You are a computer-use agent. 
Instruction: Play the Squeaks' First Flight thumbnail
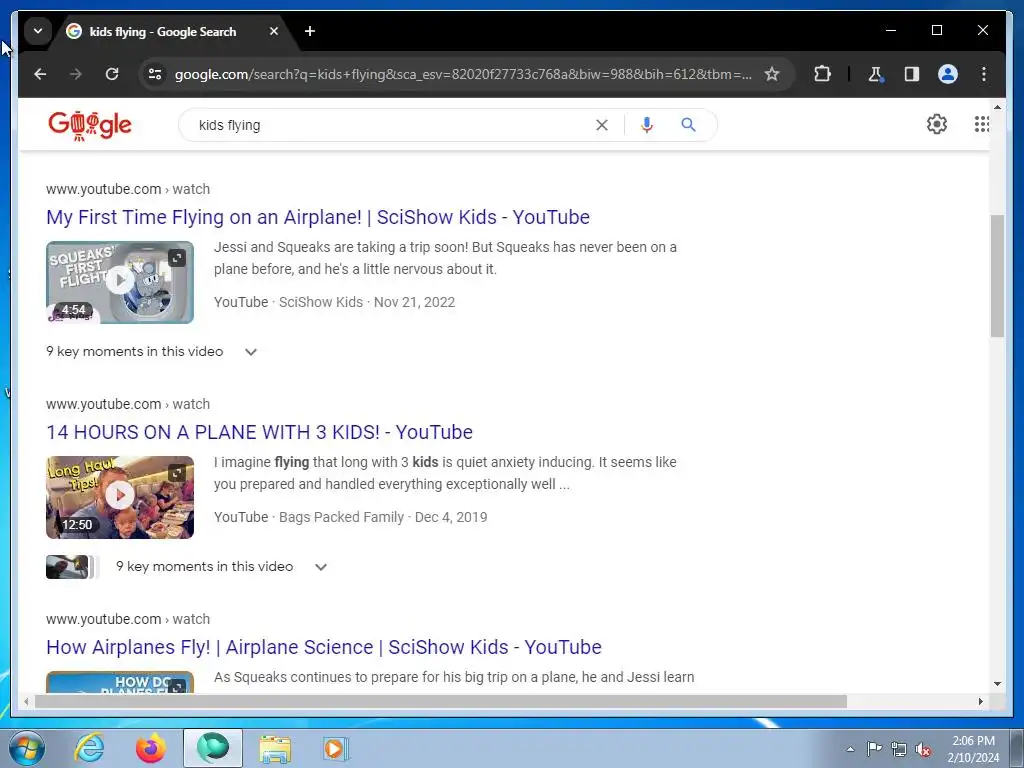[120, 281]
